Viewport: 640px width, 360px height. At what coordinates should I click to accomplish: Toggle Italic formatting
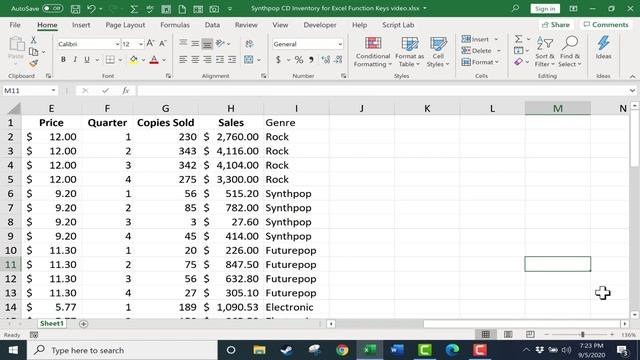pos(75,60)
